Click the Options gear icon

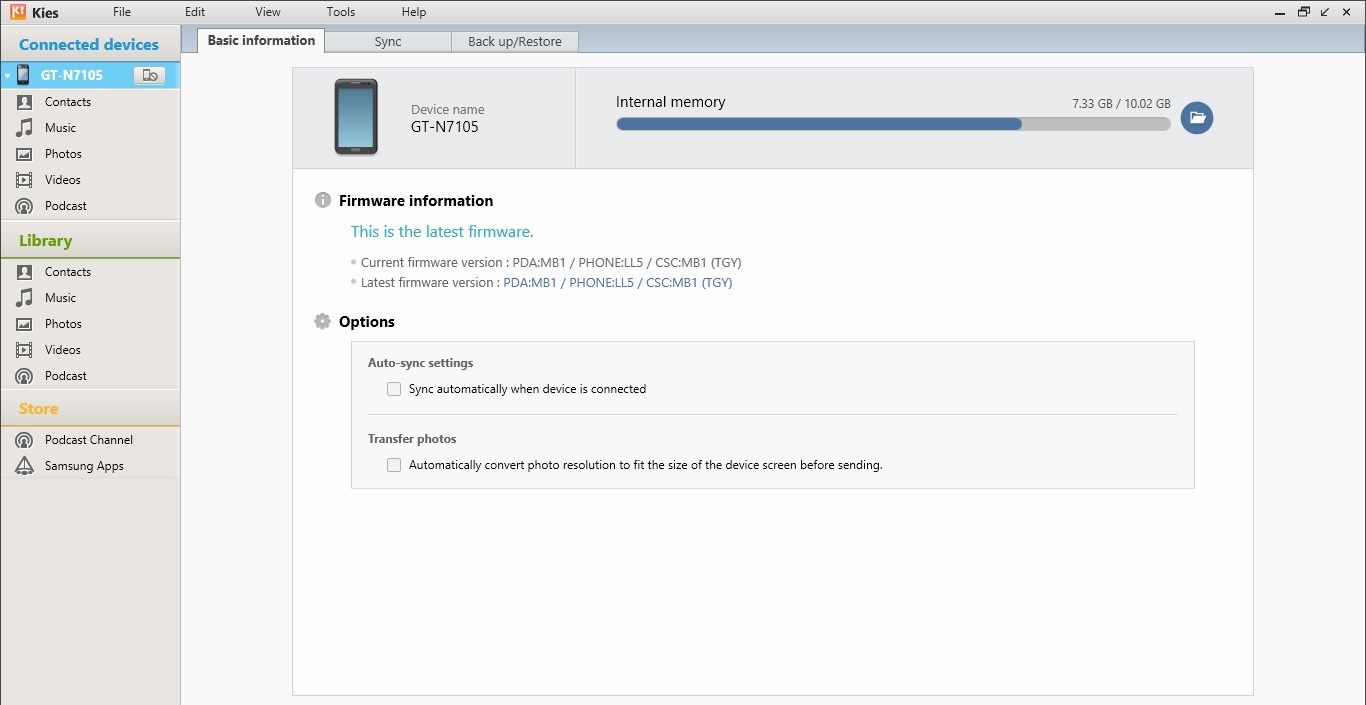click(x=322, y=322)
